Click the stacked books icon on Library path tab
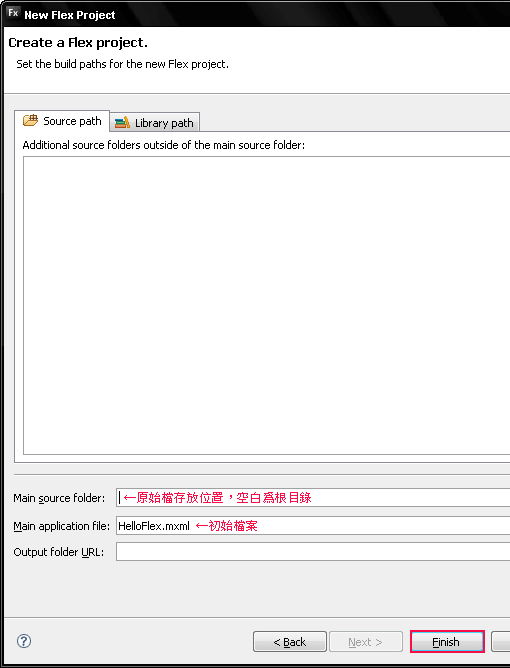Image resolution: width=510 pixels, height=668 pixels. pos(122,123)
